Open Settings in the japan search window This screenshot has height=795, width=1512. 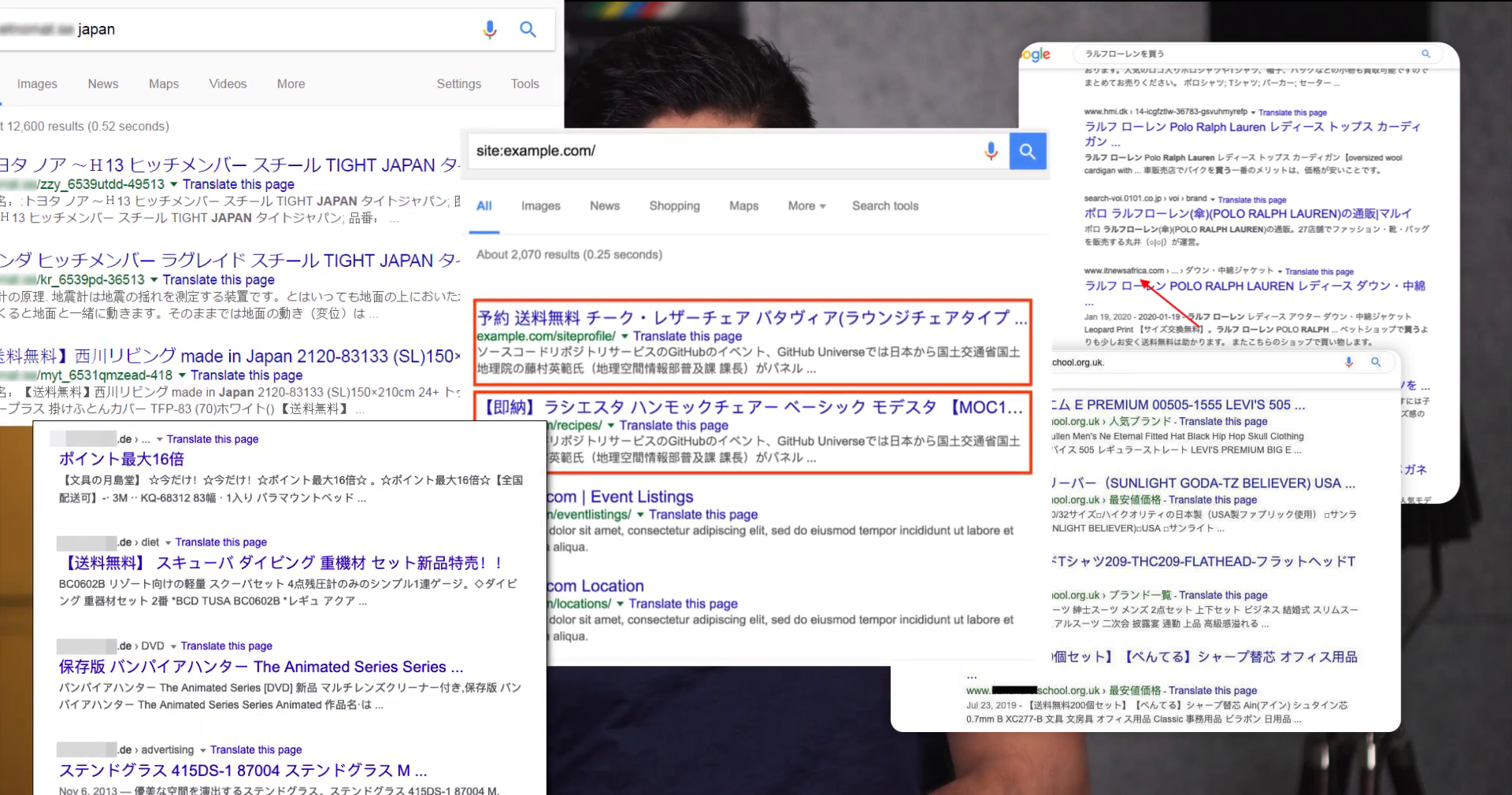point(459,84)
